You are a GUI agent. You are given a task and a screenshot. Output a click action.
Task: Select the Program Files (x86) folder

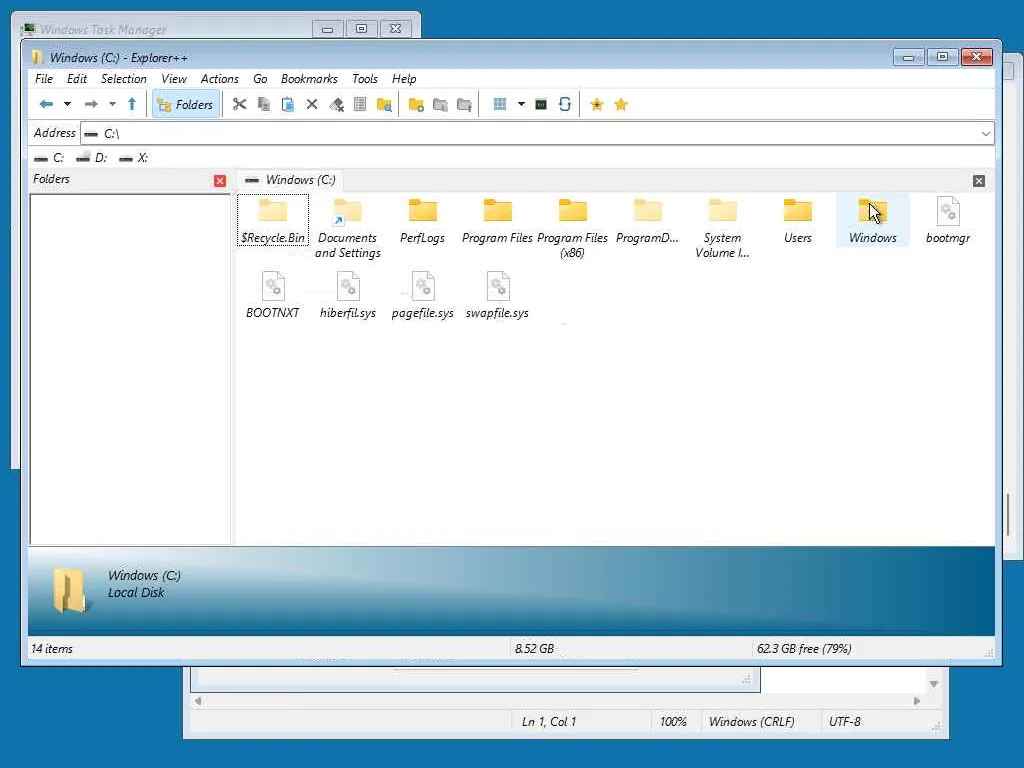572,227
